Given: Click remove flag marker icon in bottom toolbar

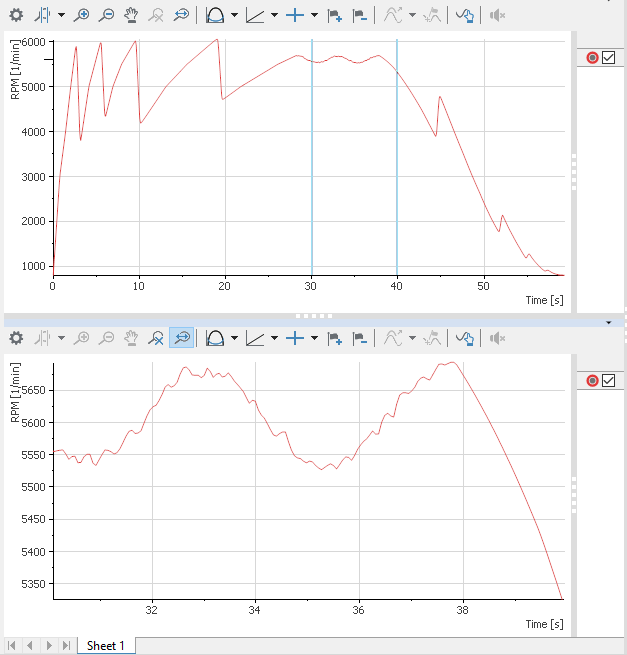Looking at the screenshot, I should point(360,338).
